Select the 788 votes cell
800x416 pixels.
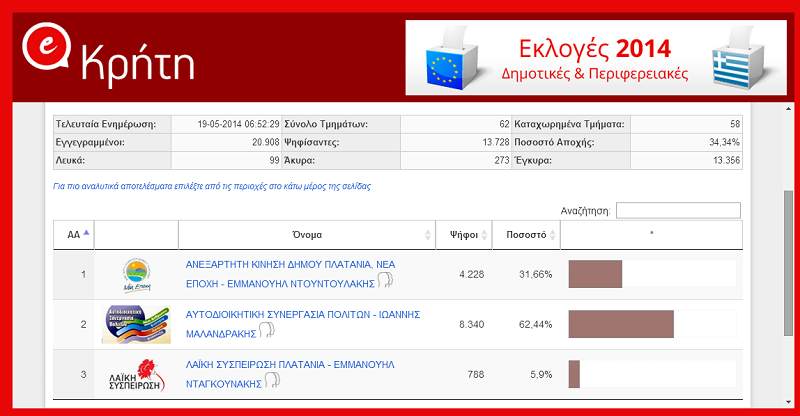tap(476, 374)
